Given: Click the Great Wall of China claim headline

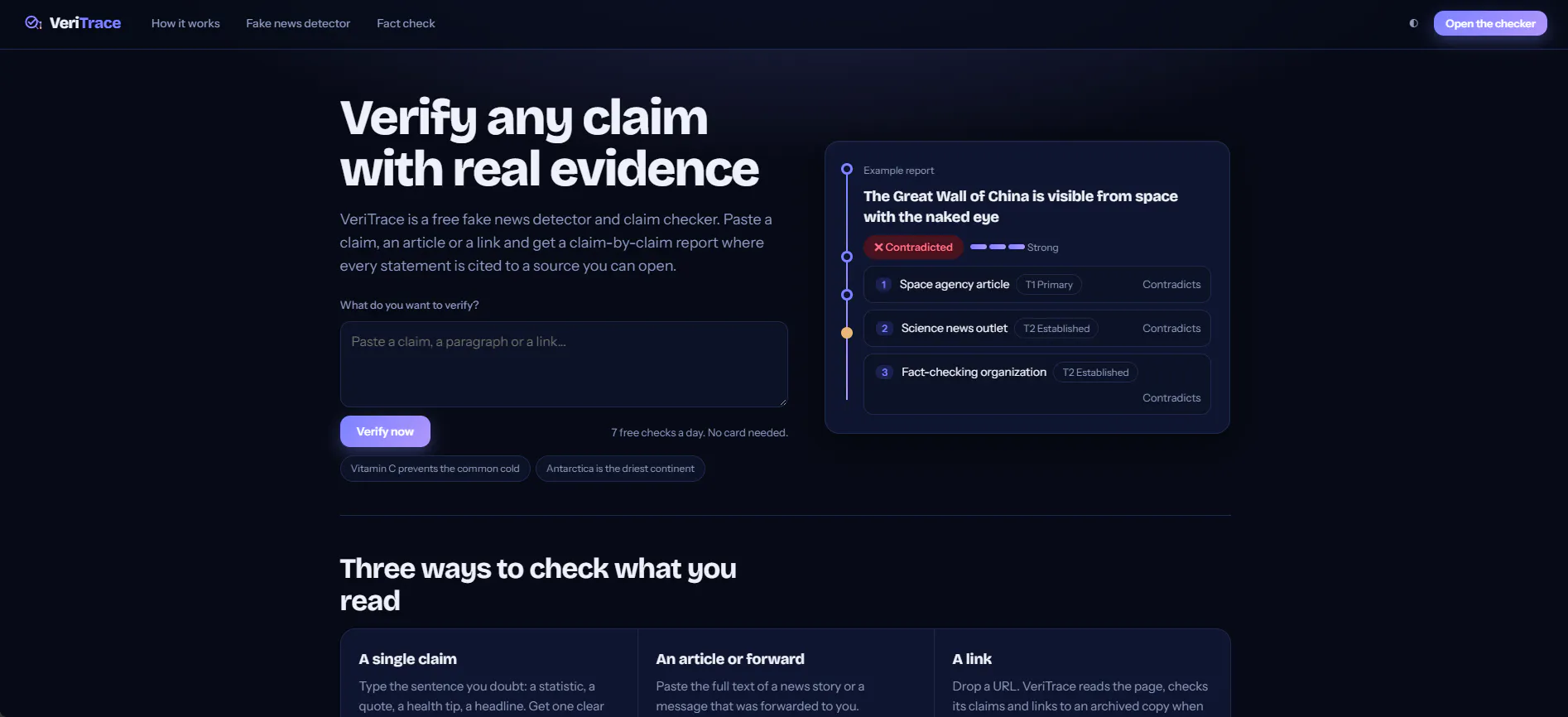Looking at the screenshot, I should [1020, 206].
